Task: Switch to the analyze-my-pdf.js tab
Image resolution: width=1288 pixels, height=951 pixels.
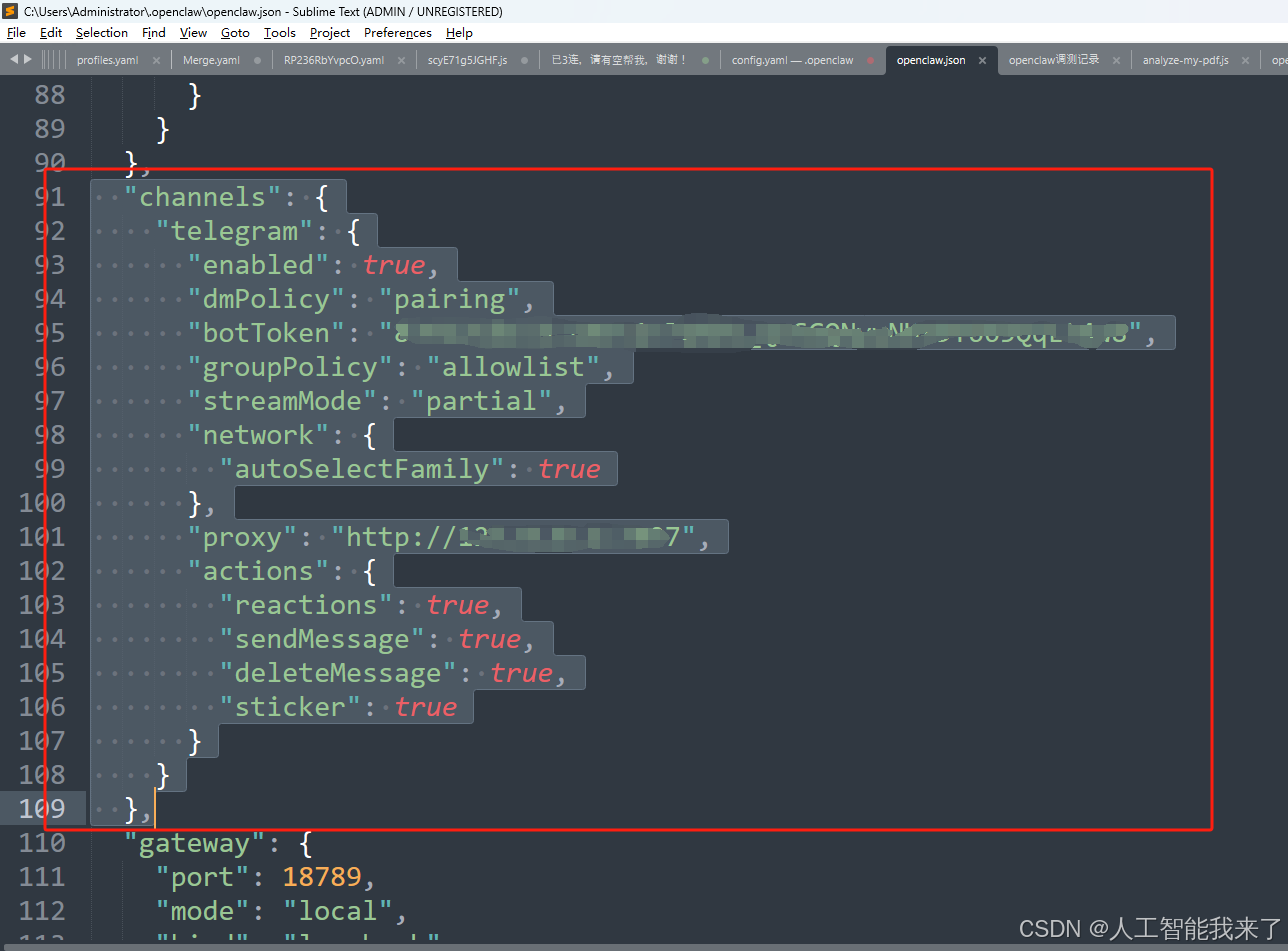Action: click(x=1186, y=60)
